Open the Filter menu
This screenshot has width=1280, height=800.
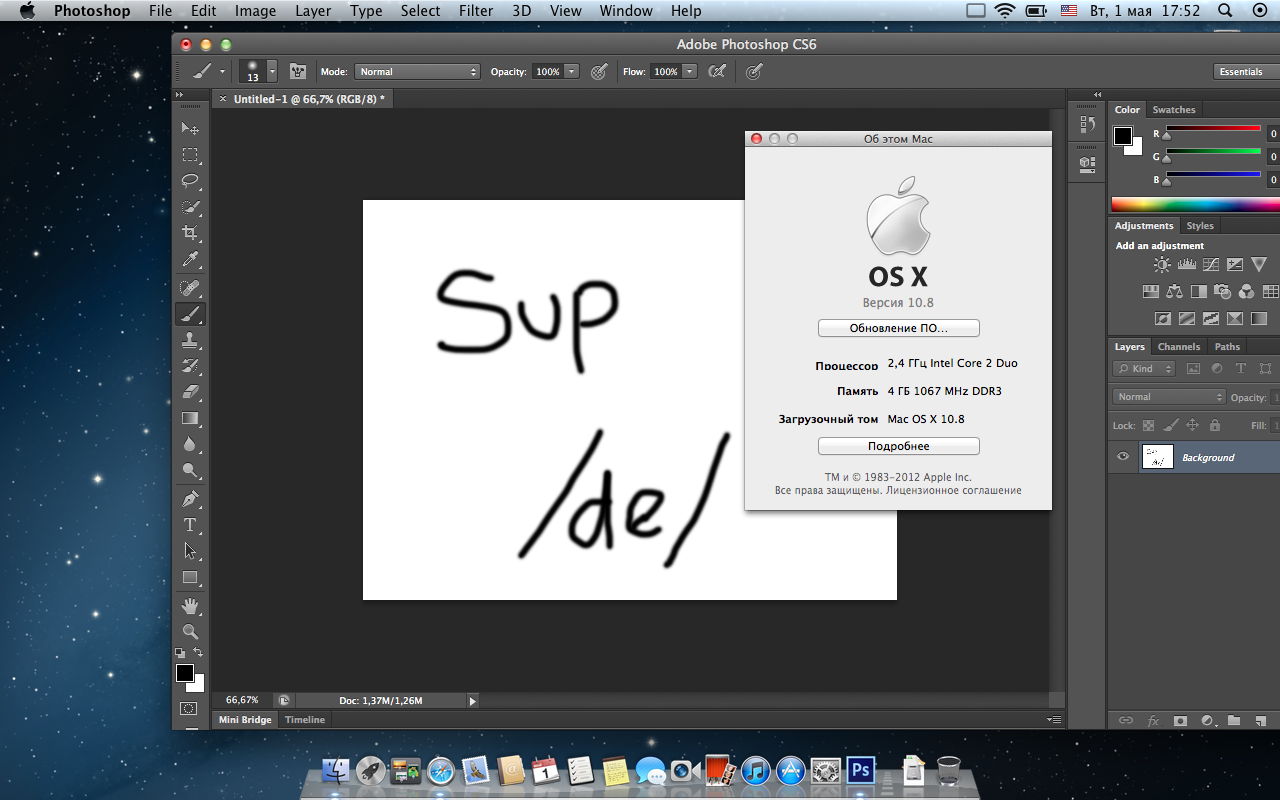click(476, 11)
